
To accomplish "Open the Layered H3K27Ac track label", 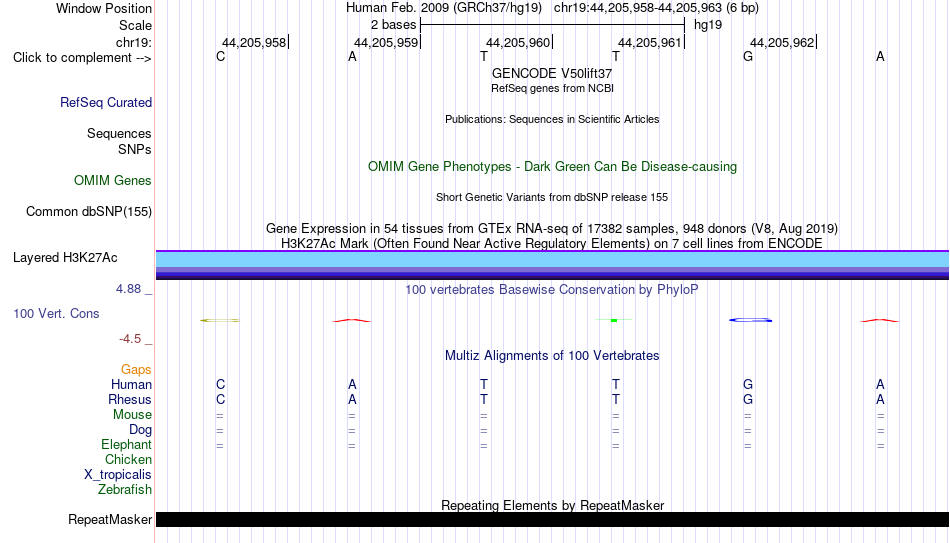I will point(65,258).
